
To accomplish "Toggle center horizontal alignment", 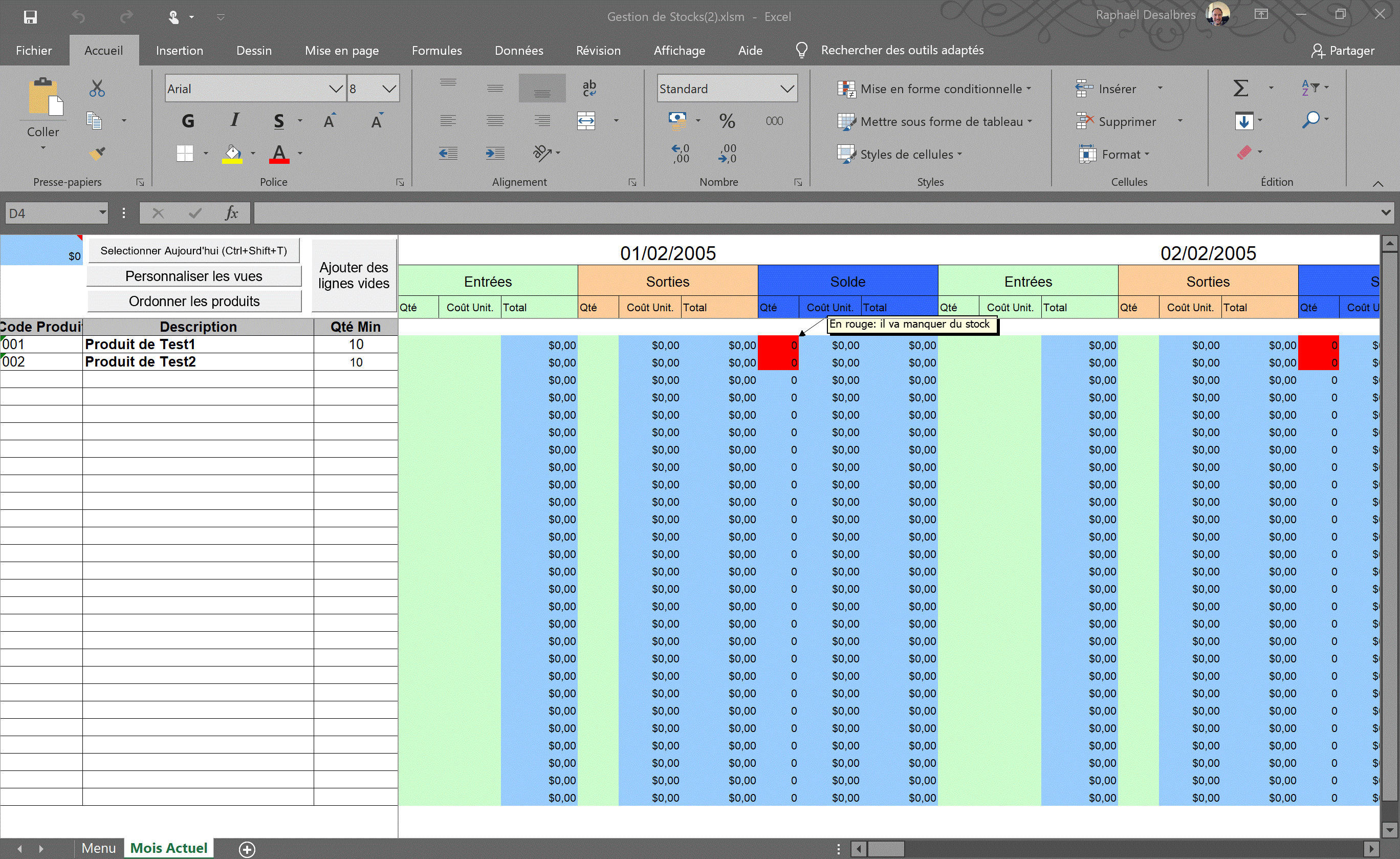I will tap(495, 120).
